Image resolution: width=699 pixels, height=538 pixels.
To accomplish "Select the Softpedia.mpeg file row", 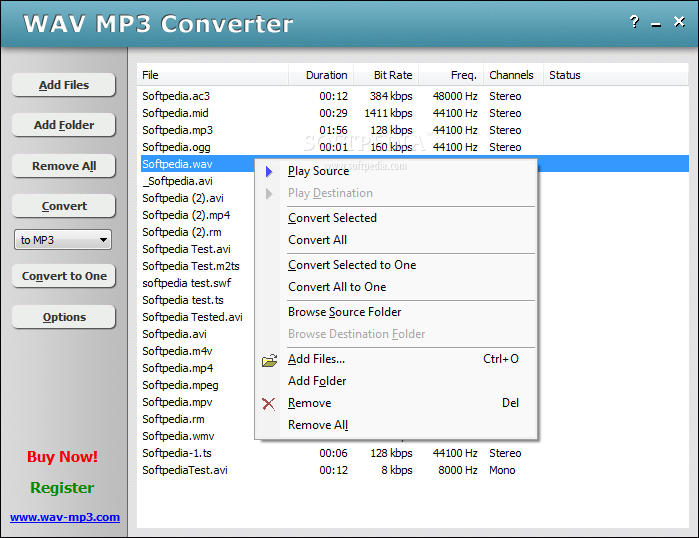I will 197,385.
